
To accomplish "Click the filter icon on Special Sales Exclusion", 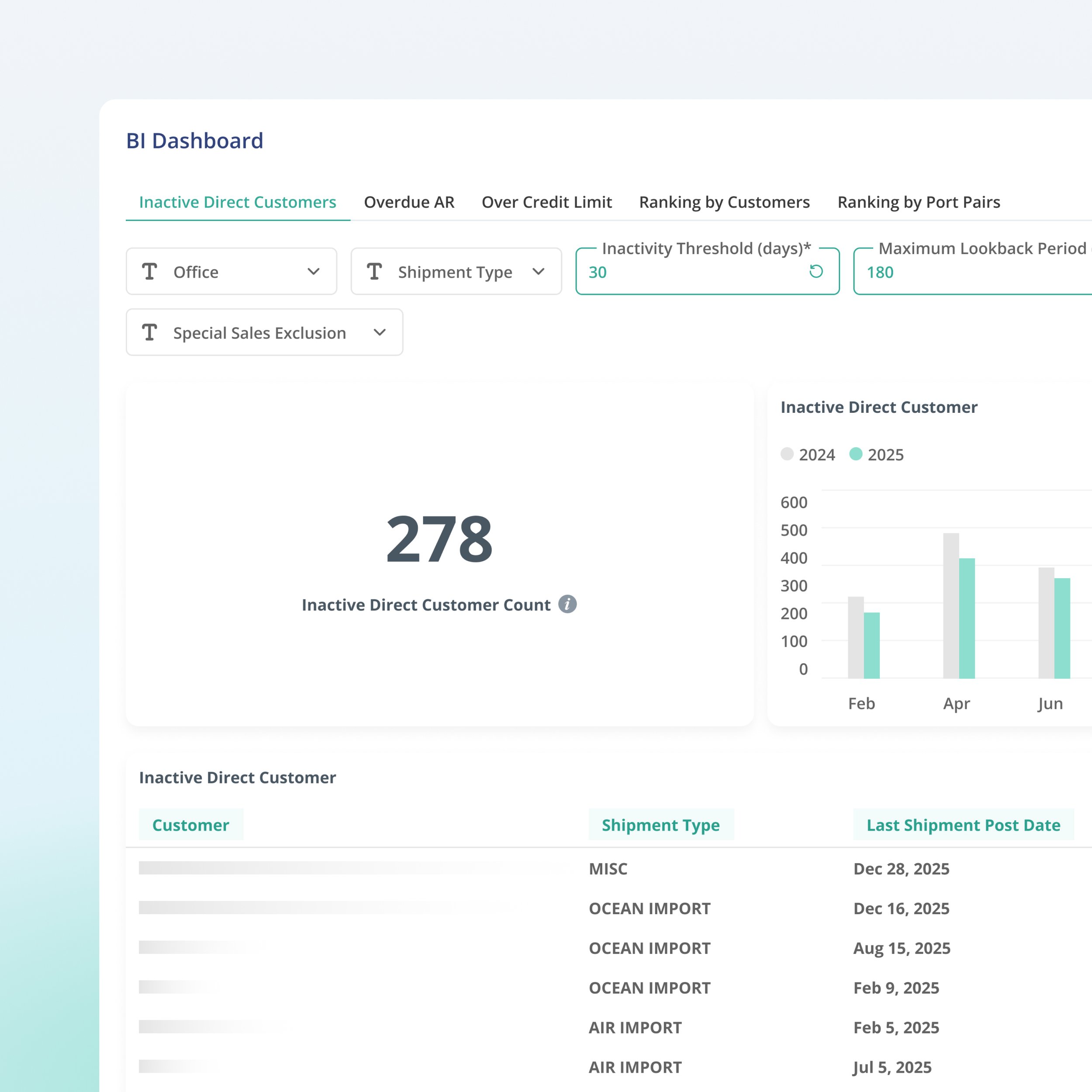I will (x=150, y=333).
